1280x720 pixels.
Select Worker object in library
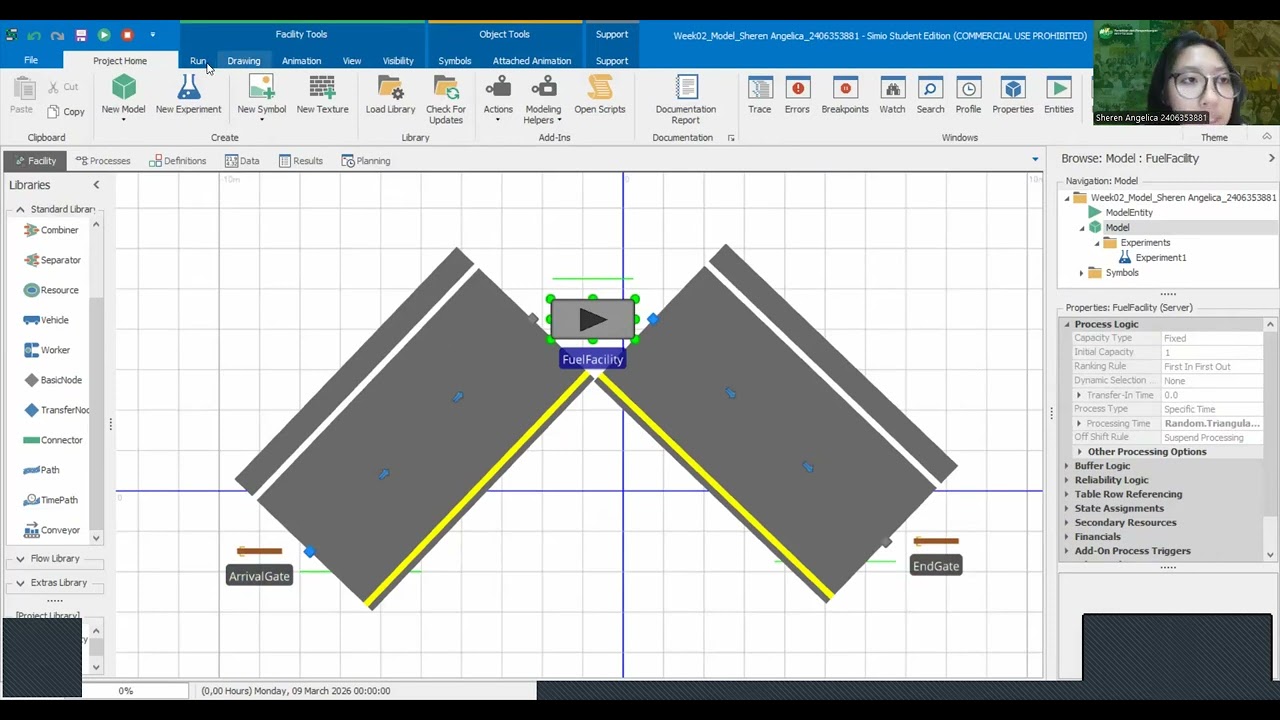coord(47,350)
